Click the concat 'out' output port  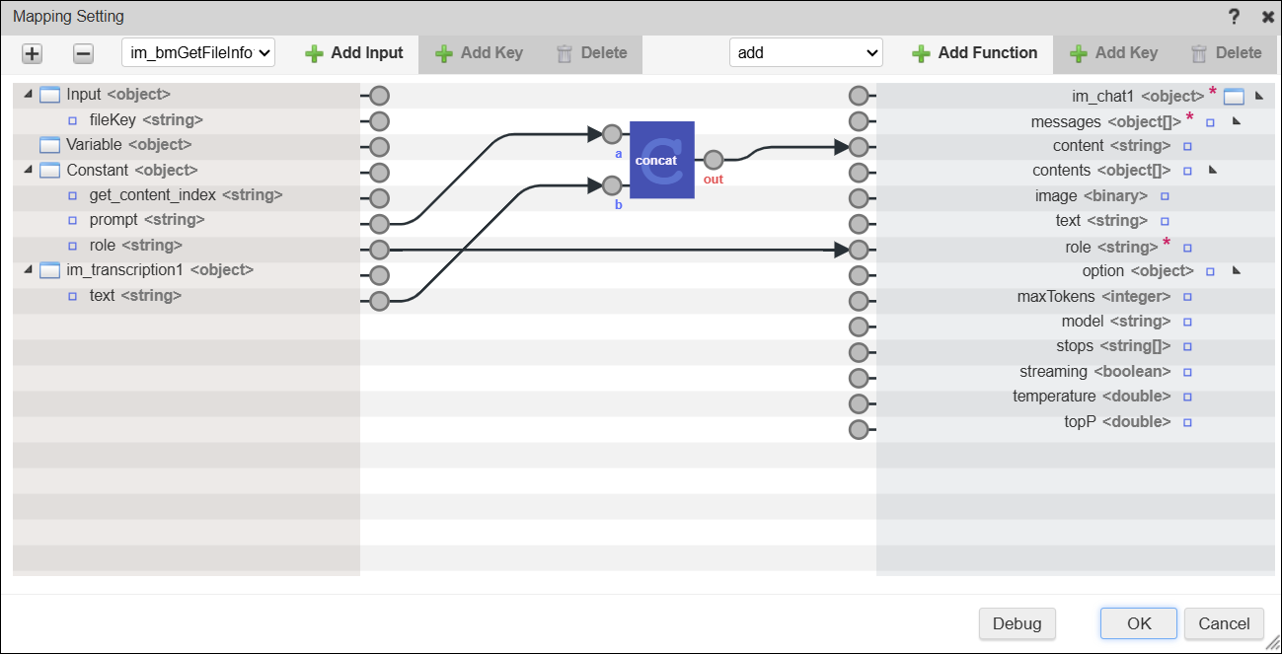tap(713, 160)
